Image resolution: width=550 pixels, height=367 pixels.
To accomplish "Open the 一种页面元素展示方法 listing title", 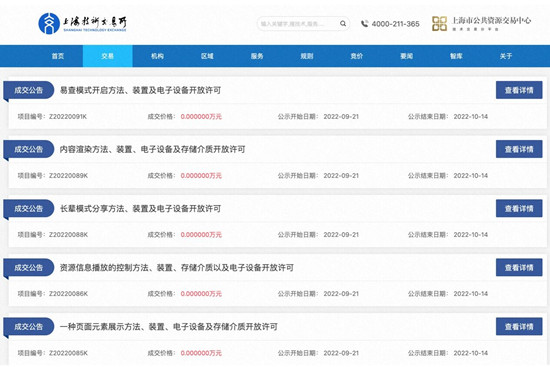I will [169, 327].
